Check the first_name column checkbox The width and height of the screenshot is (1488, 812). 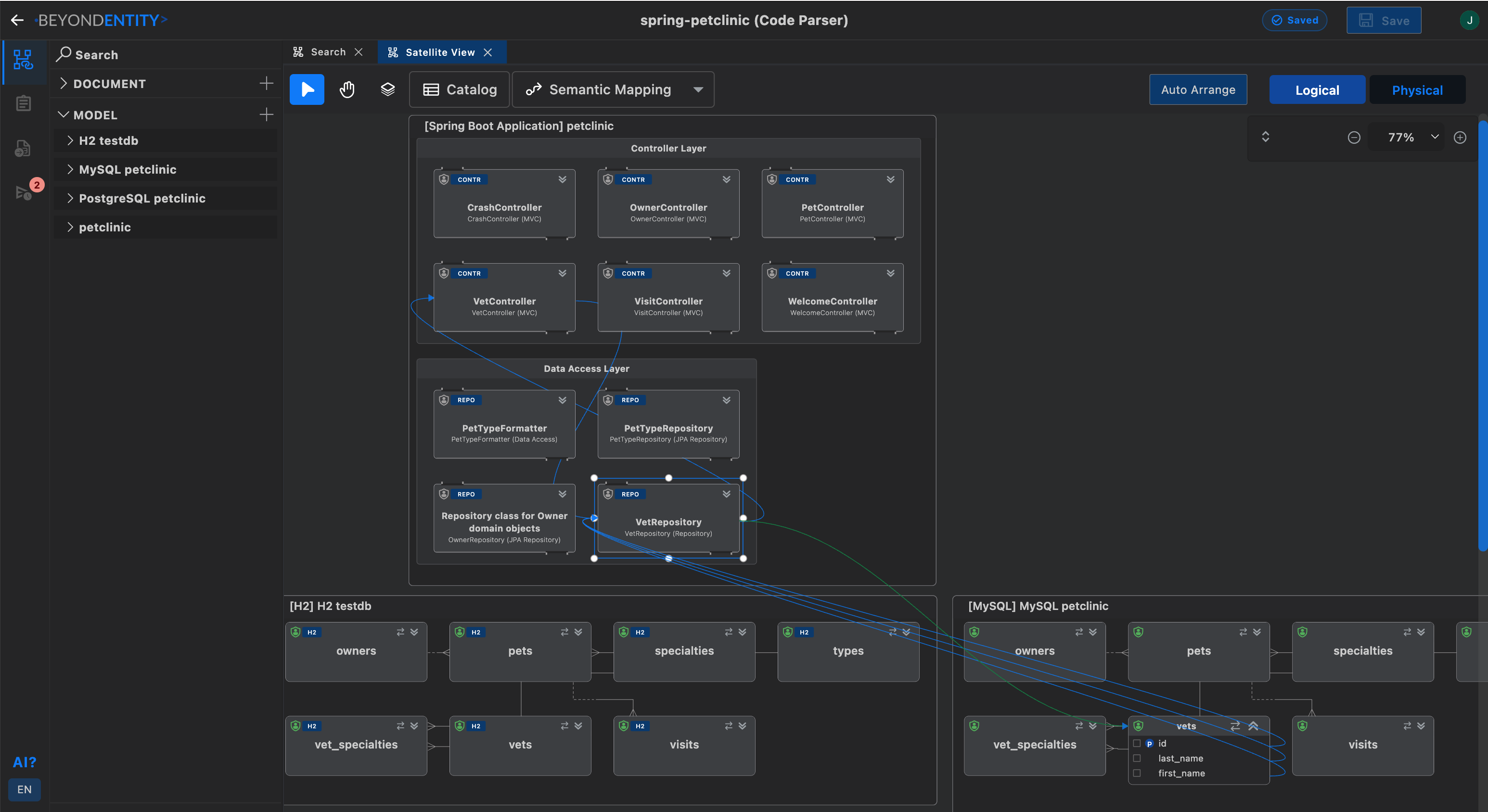(x=1136, y=774)
